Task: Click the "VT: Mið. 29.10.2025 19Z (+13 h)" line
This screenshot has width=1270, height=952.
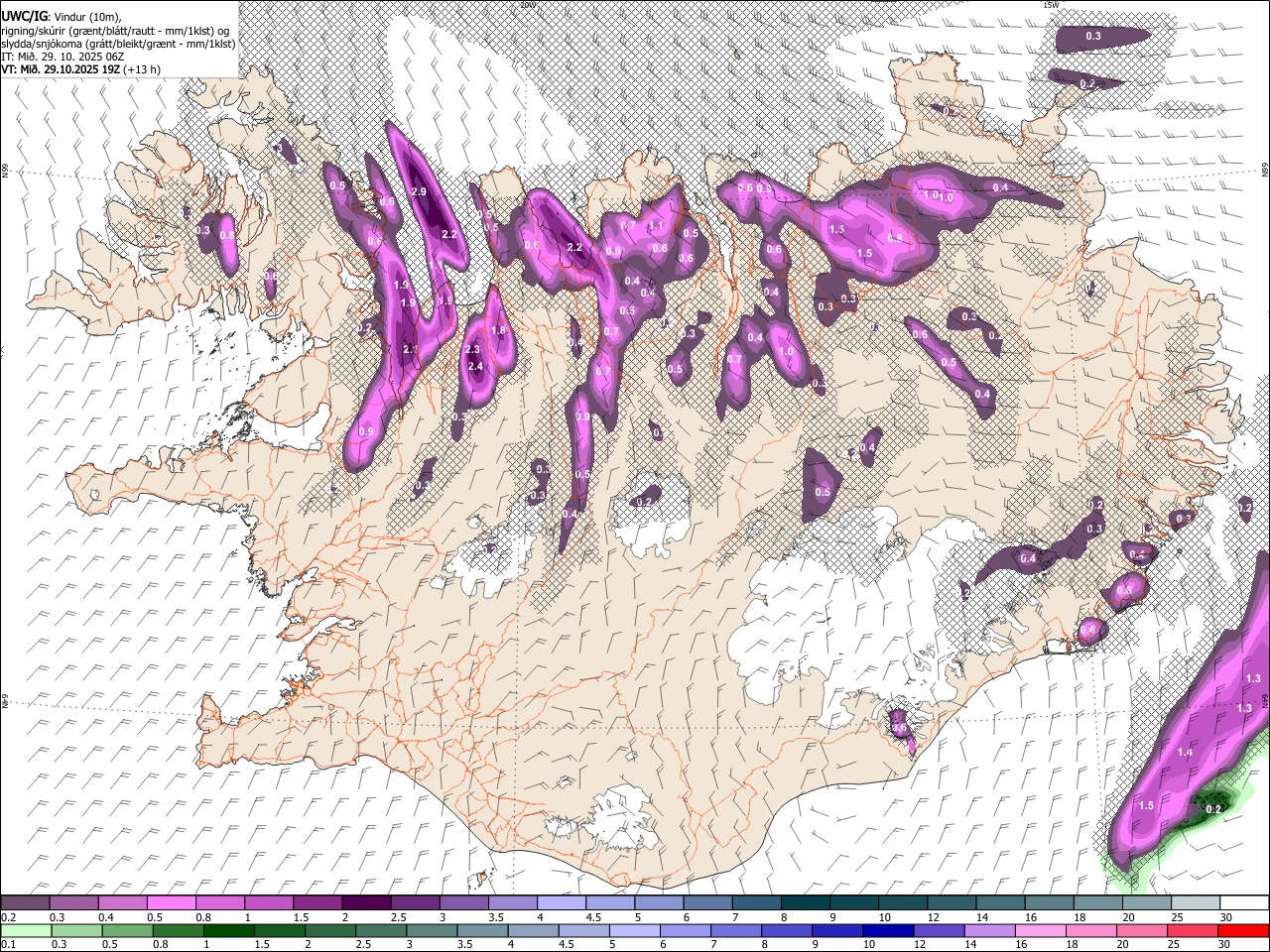Action: [80, 69]
